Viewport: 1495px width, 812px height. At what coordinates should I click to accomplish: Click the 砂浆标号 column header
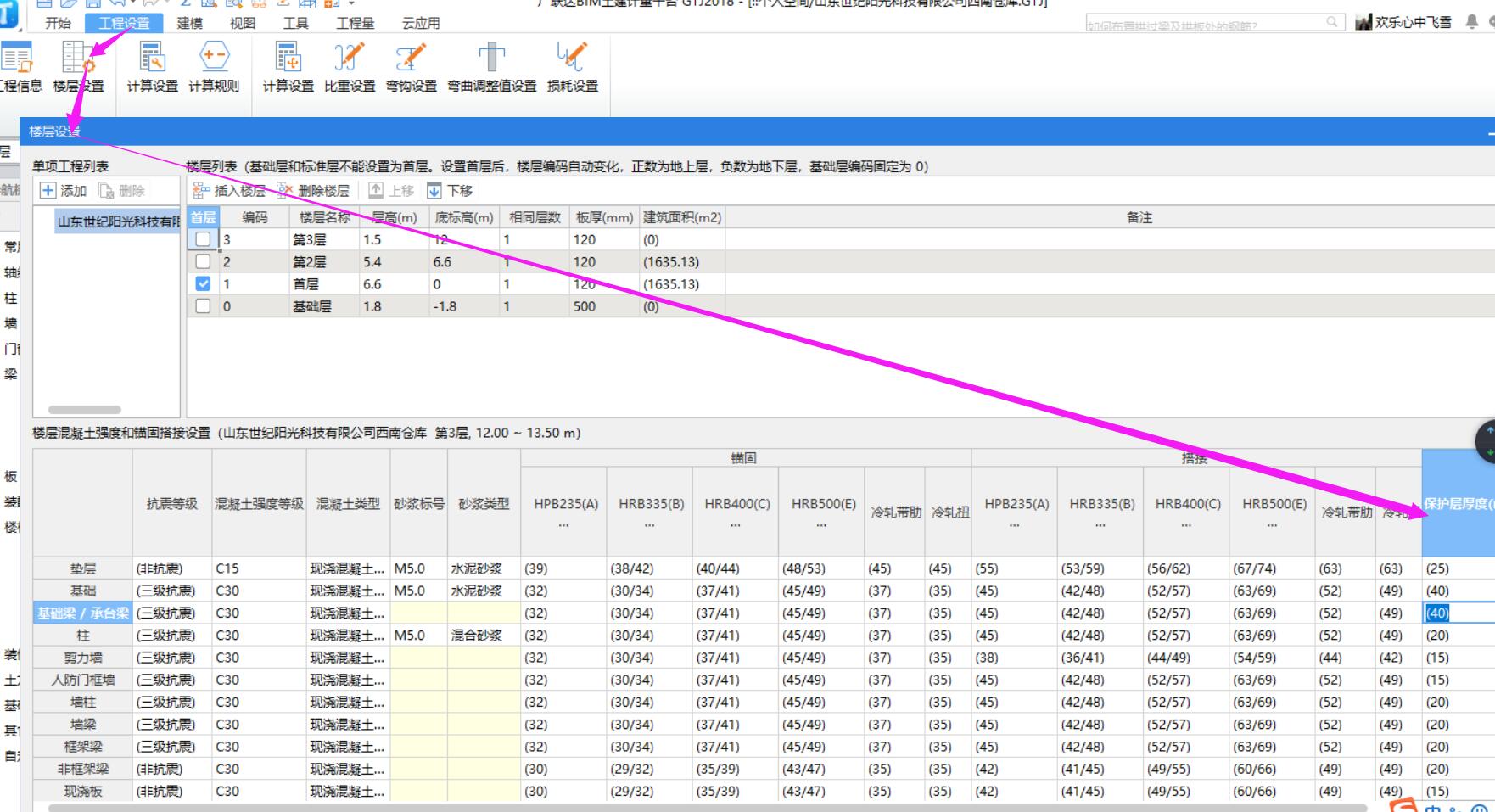pos(419,503)
